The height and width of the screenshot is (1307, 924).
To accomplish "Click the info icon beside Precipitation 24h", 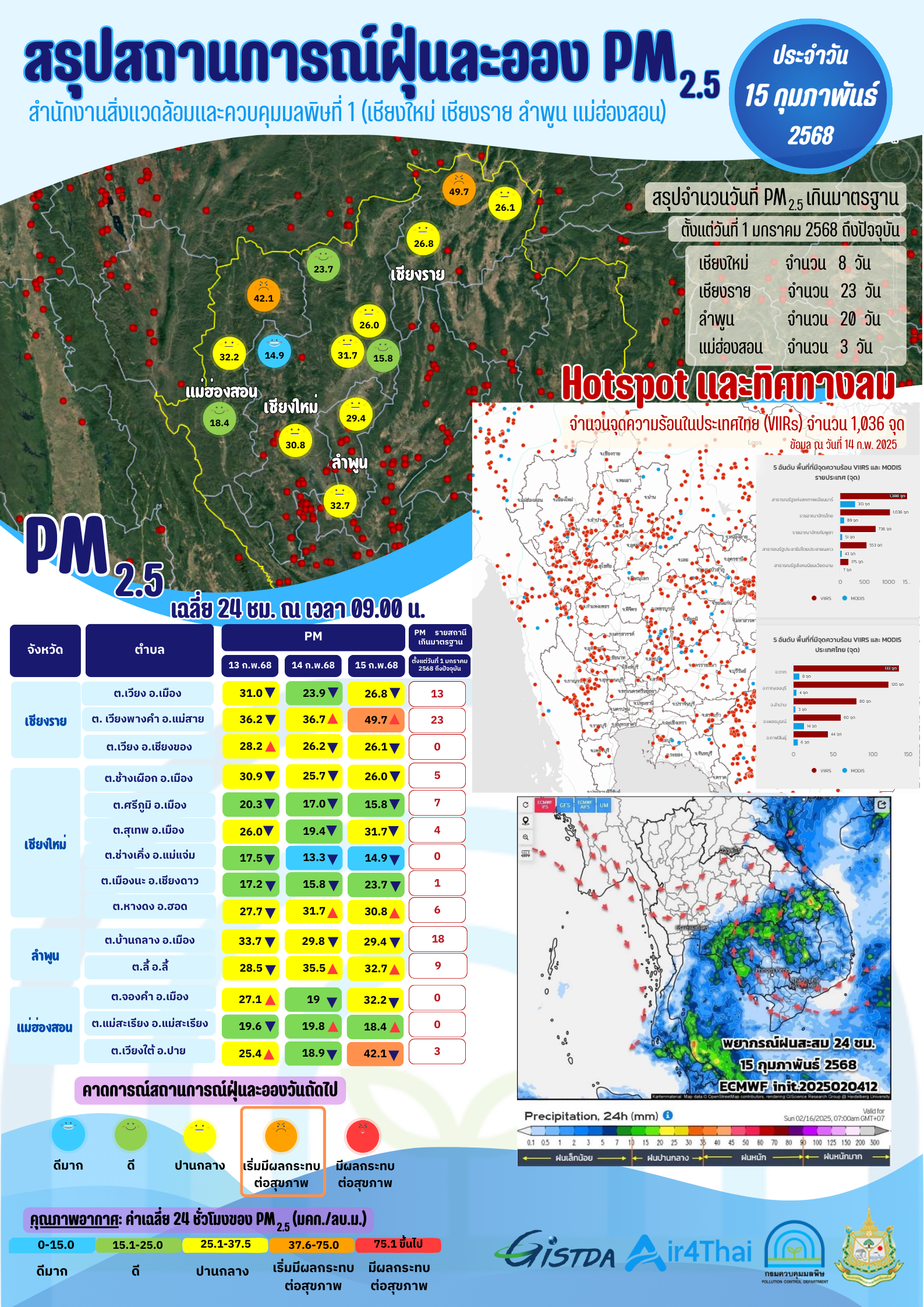I will (x=668, y=1115).
